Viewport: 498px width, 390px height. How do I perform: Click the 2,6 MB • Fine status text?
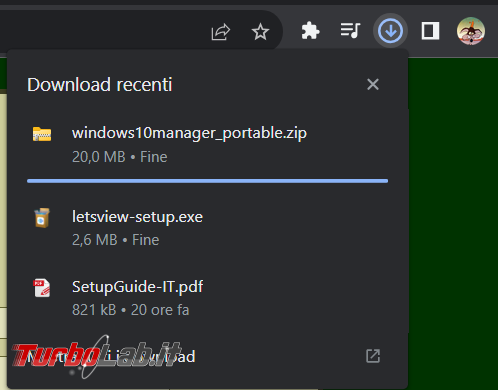pyautogui.click(x=116, y=240)
